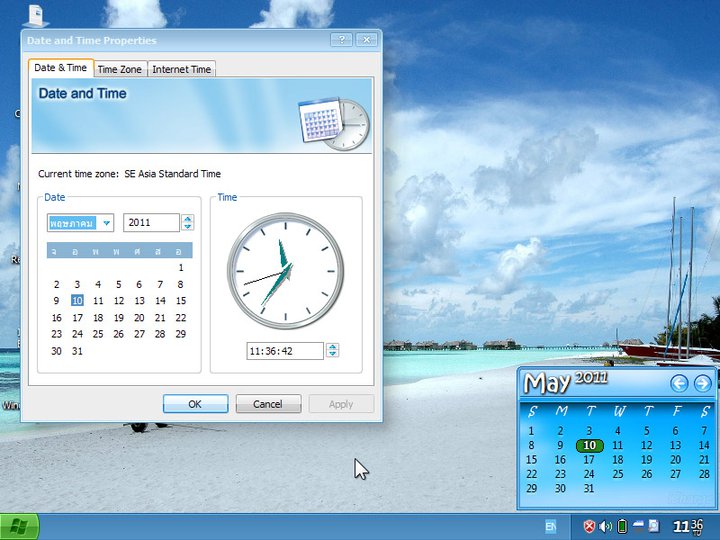The image size is (720, 540).
Task: Click the taskbar clock showing 11:36
Action: (688, 526)
